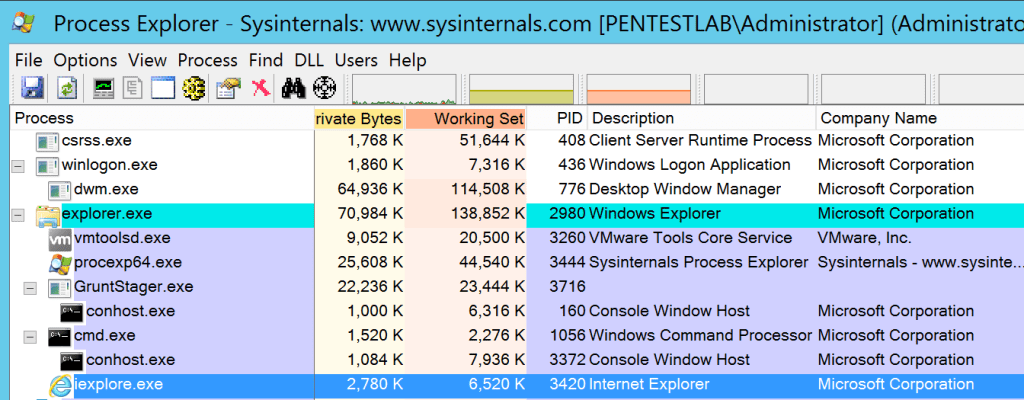Image resolution: width=1024 pixels, height=400 pixels.
Task: Collapse the explorer.exe process tree
Action: [18, 214]
